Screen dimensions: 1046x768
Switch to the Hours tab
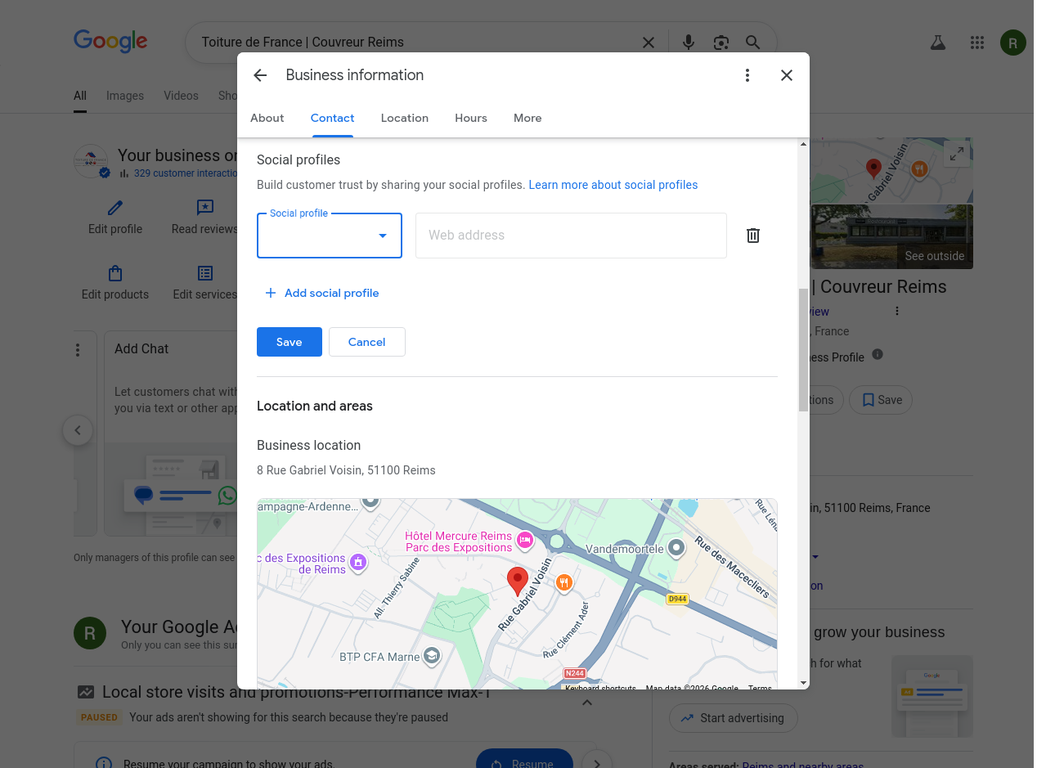point(471,118)
